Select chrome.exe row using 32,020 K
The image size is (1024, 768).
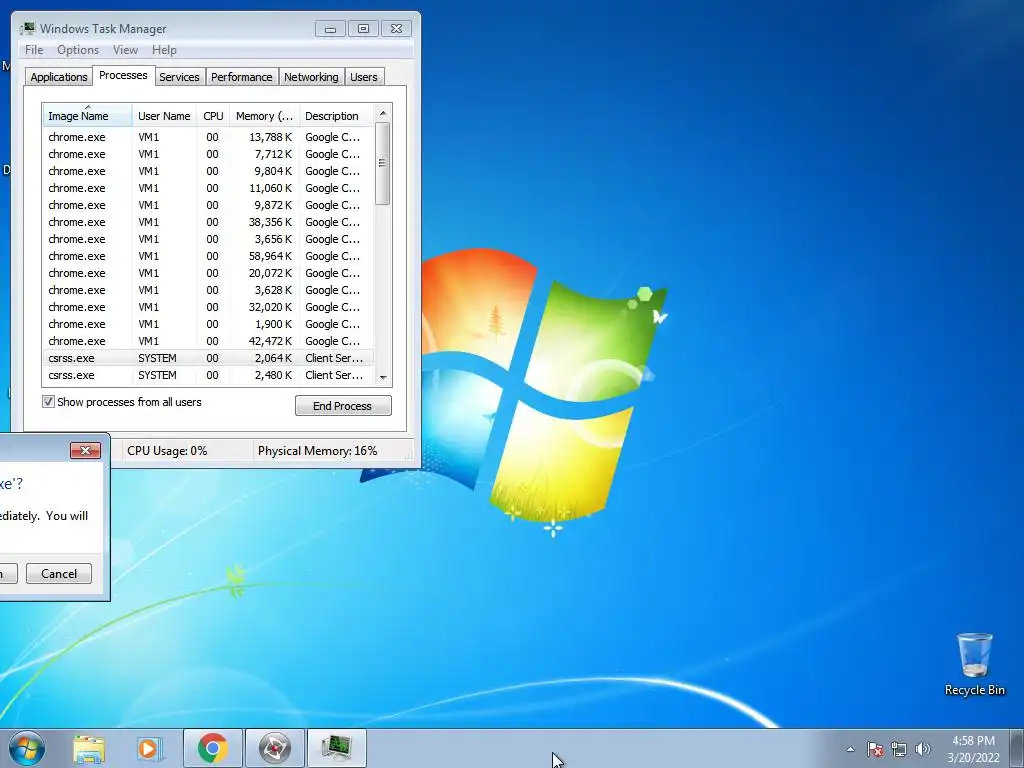pyautogui.click(x=208, y=307)
